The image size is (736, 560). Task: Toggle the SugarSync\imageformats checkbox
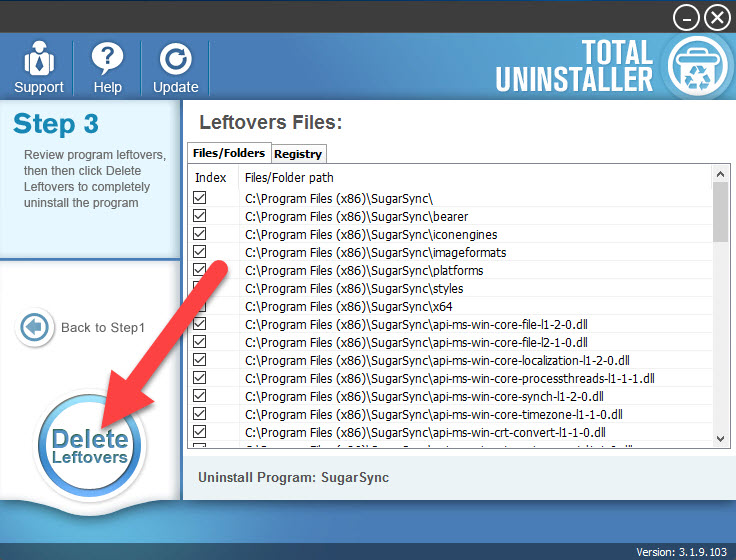[x=199, y=252]
